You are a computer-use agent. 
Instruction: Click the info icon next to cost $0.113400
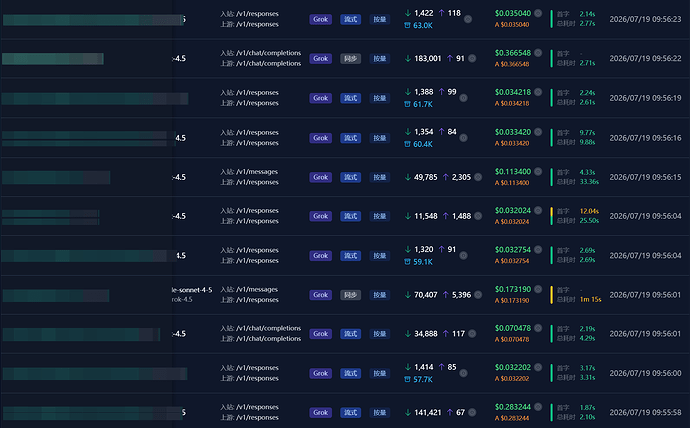click(x=538, y=171)
